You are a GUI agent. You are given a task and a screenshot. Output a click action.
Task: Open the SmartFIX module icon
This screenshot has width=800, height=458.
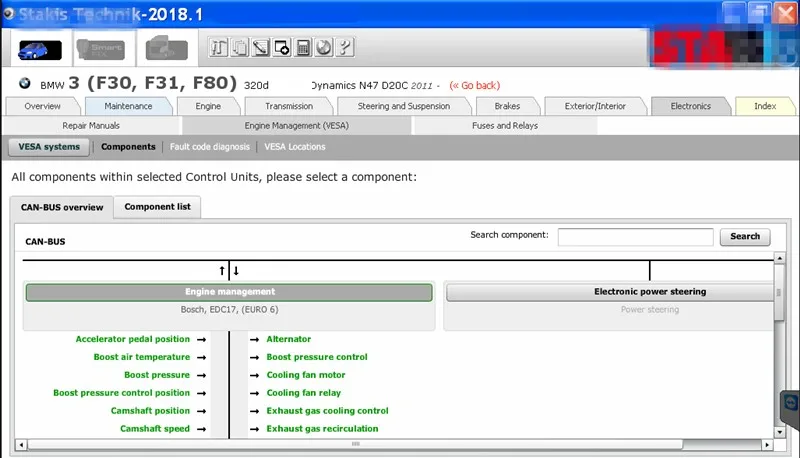click(x=101, y=49)
